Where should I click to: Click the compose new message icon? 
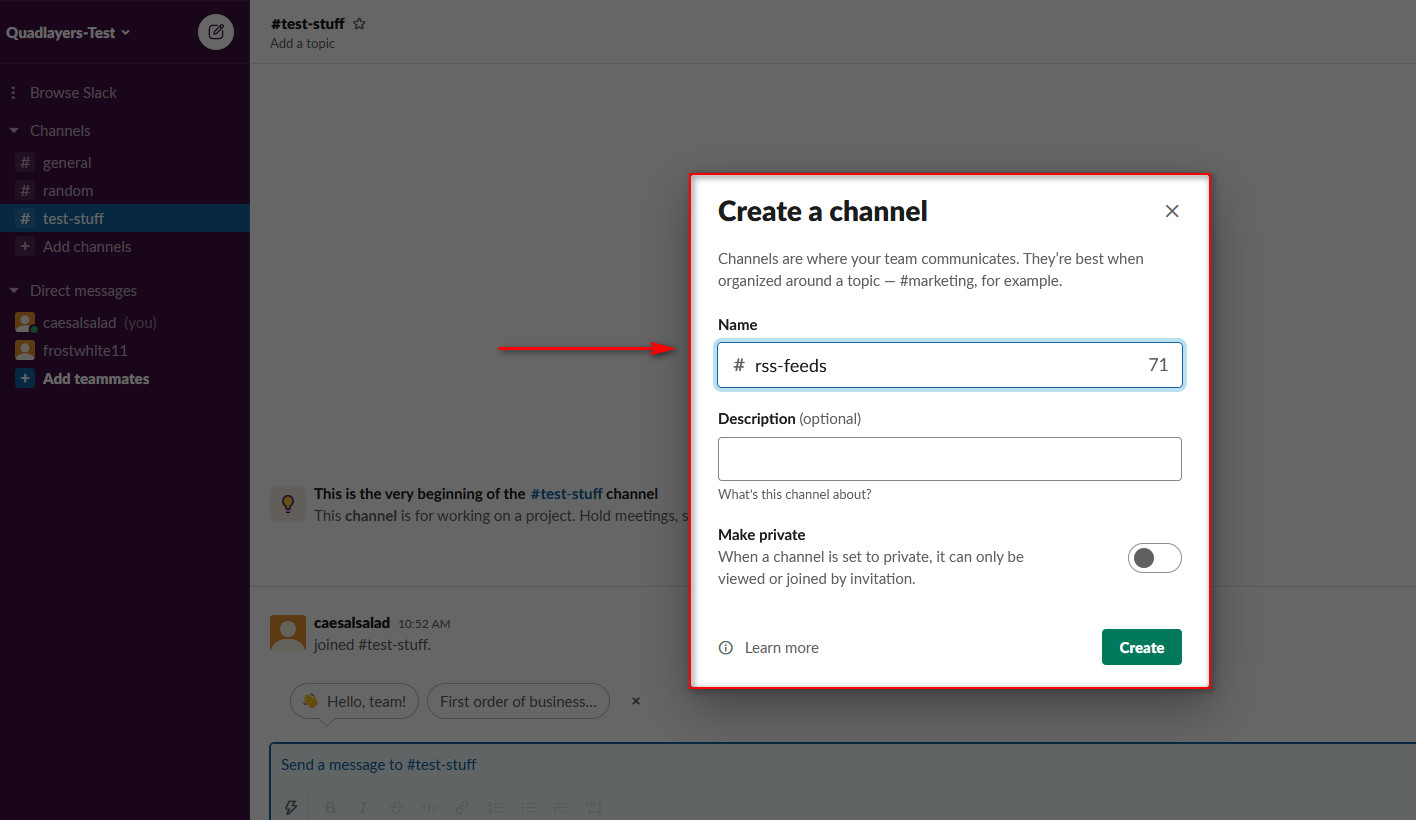coord(216,32)
